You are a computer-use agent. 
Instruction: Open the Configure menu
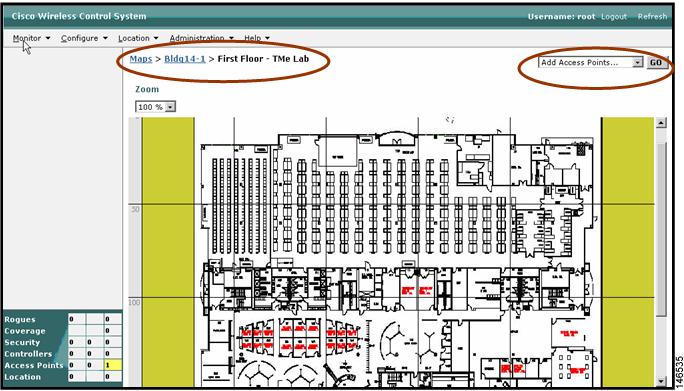click(84, 38)
